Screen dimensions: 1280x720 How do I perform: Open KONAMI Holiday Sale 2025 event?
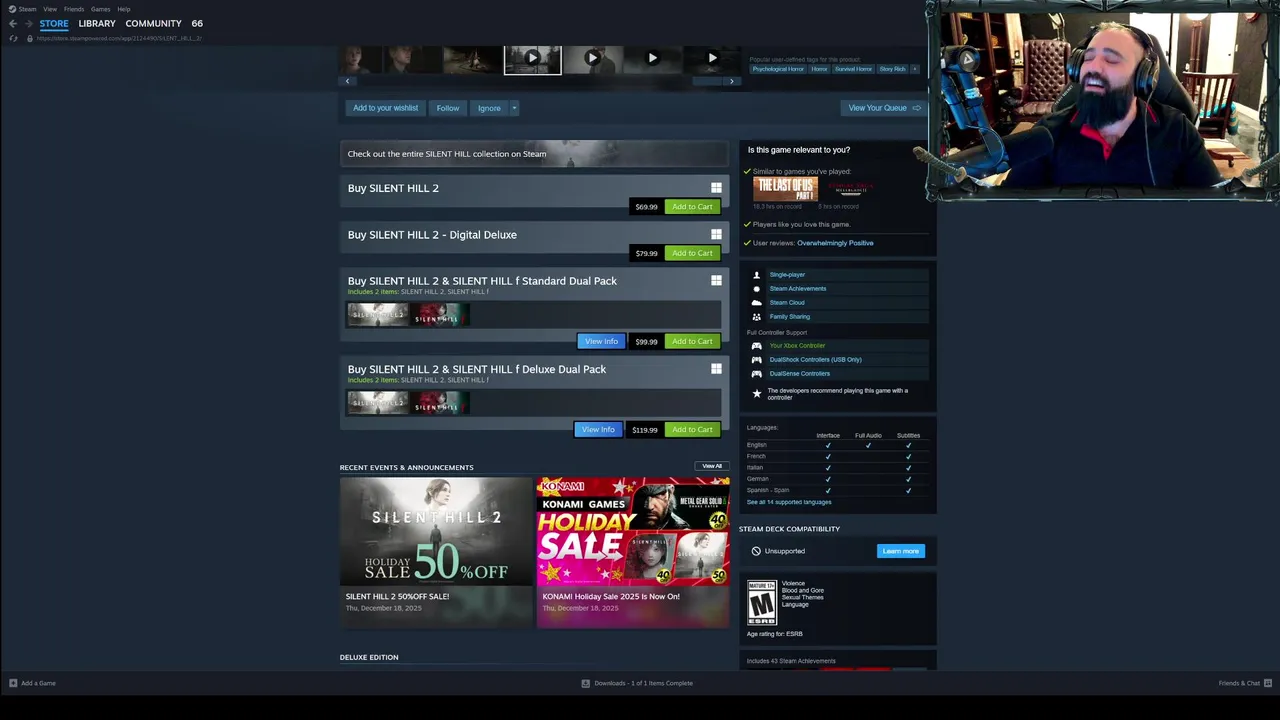633,551
